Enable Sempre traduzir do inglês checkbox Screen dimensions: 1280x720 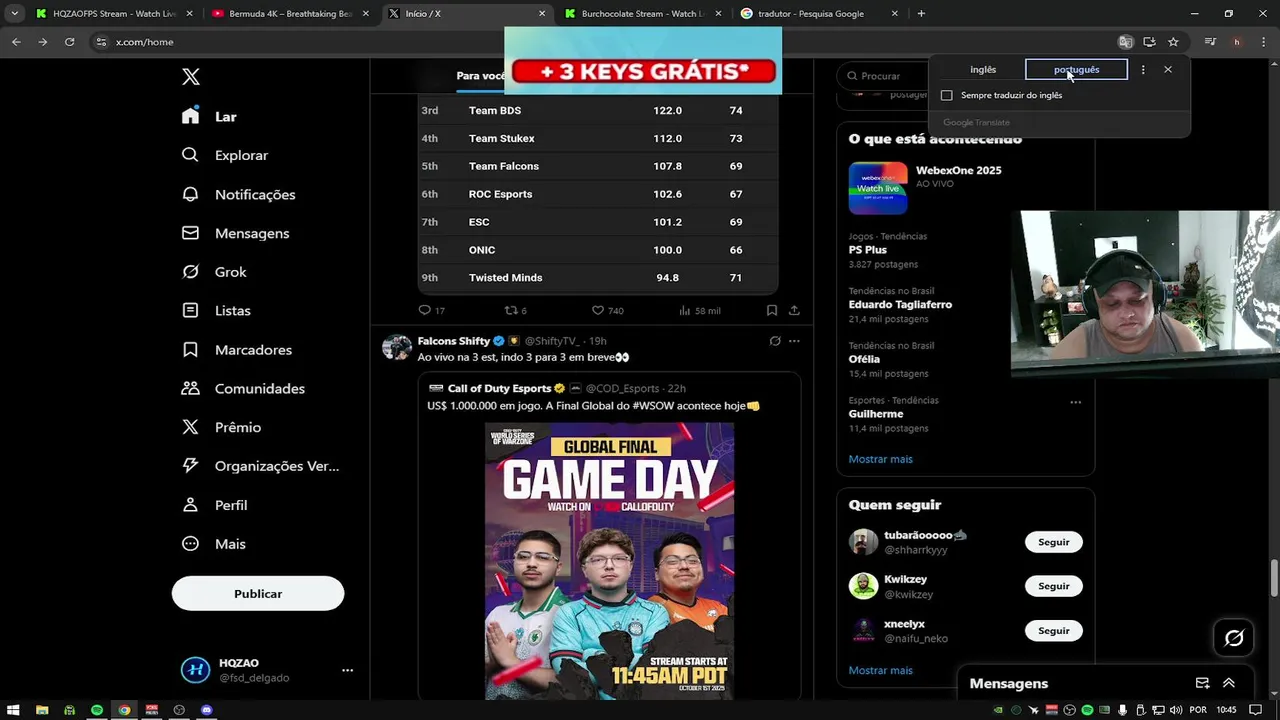(947, 95)
